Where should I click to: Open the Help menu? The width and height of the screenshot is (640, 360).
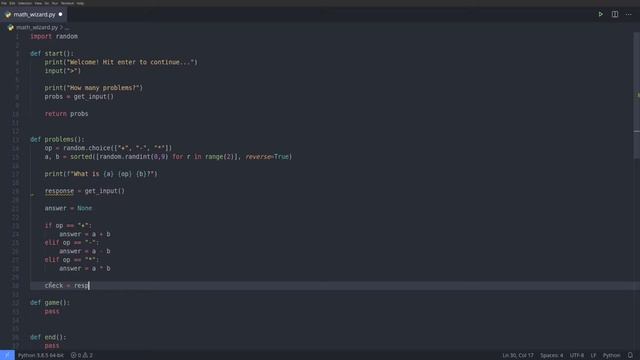click(x=80, y=3)
